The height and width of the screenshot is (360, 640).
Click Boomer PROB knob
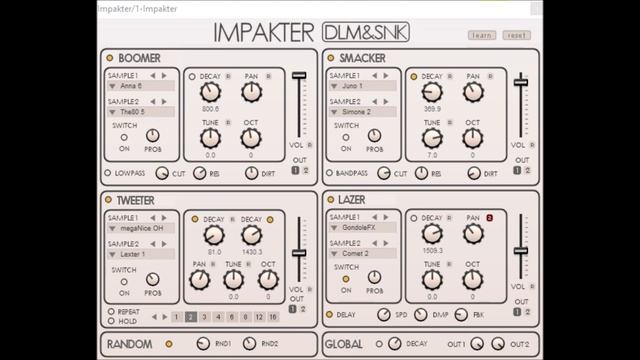(x=153, y=136)
